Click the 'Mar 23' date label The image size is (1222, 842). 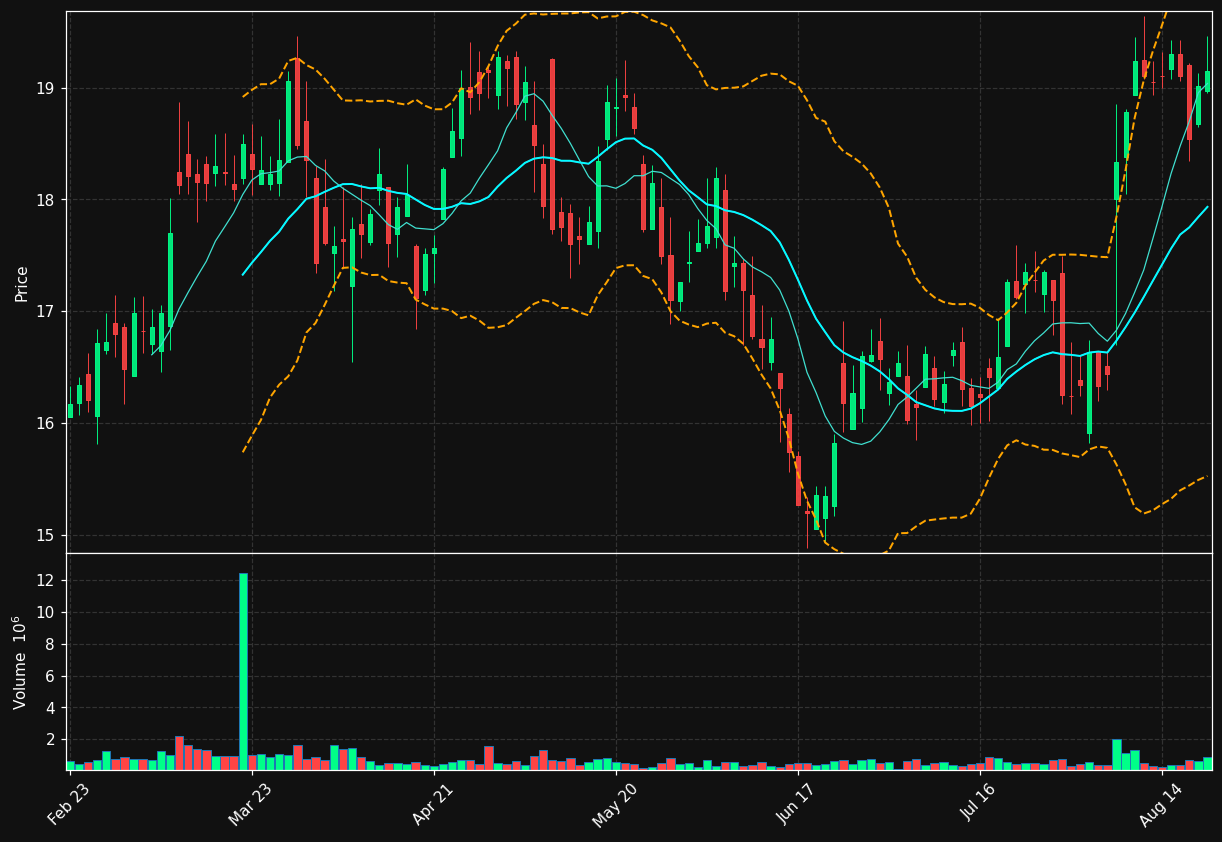click(x=250, y=804)
